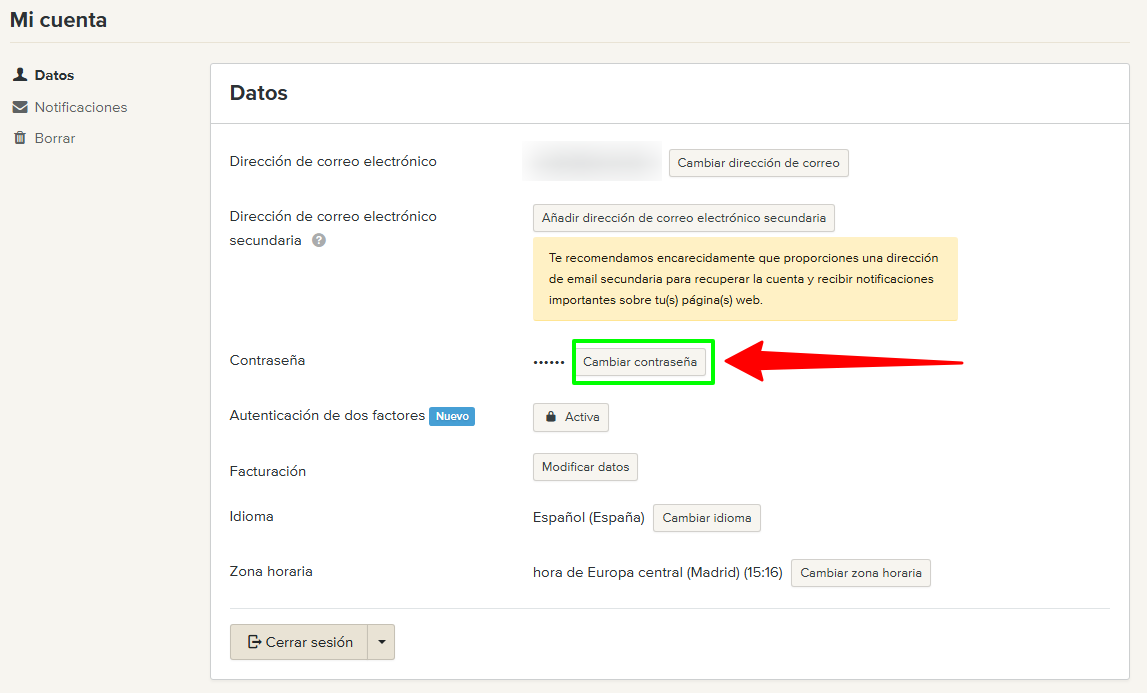Image resolution: width=1147 pixels, height=693 pixels.
Task: Go to Notificaciones in the sidebar
Action: click(x=81, y=107)
